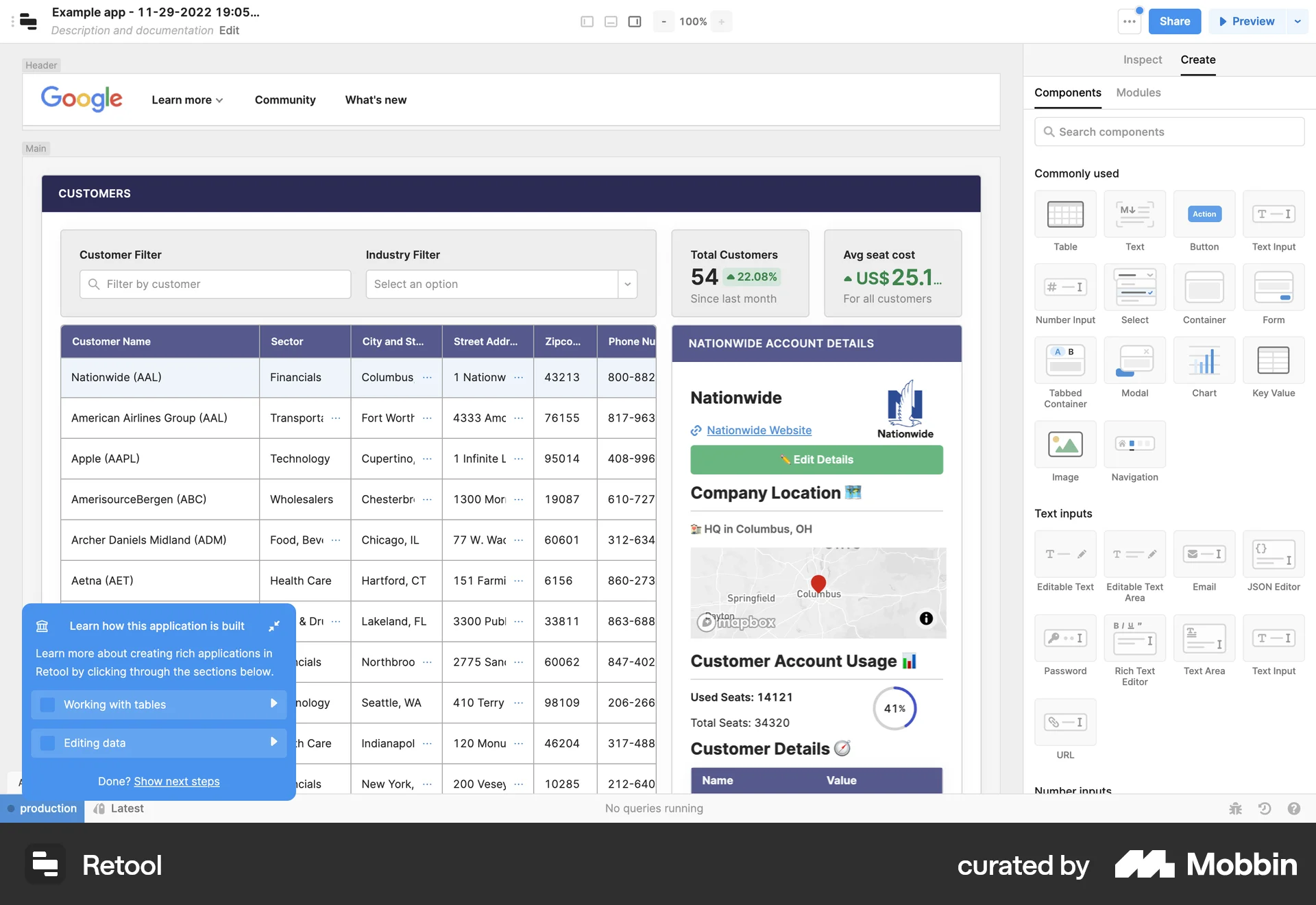Click inside the Customer Filter field

click(215, 284)
